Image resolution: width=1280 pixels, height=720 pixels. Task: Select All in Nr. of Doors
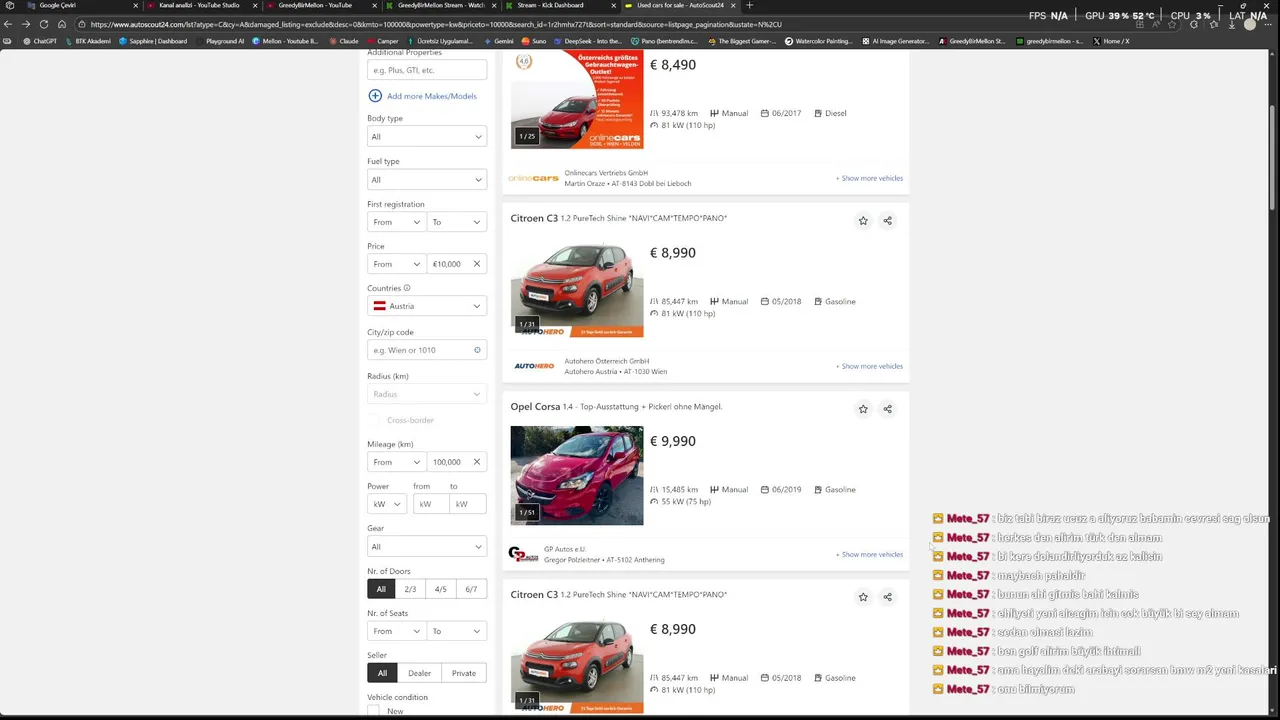tap(381, 589)
